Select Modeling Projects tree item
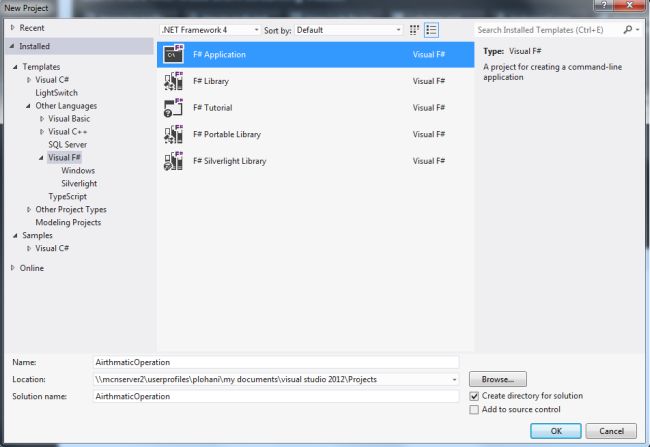 [68, 222]
